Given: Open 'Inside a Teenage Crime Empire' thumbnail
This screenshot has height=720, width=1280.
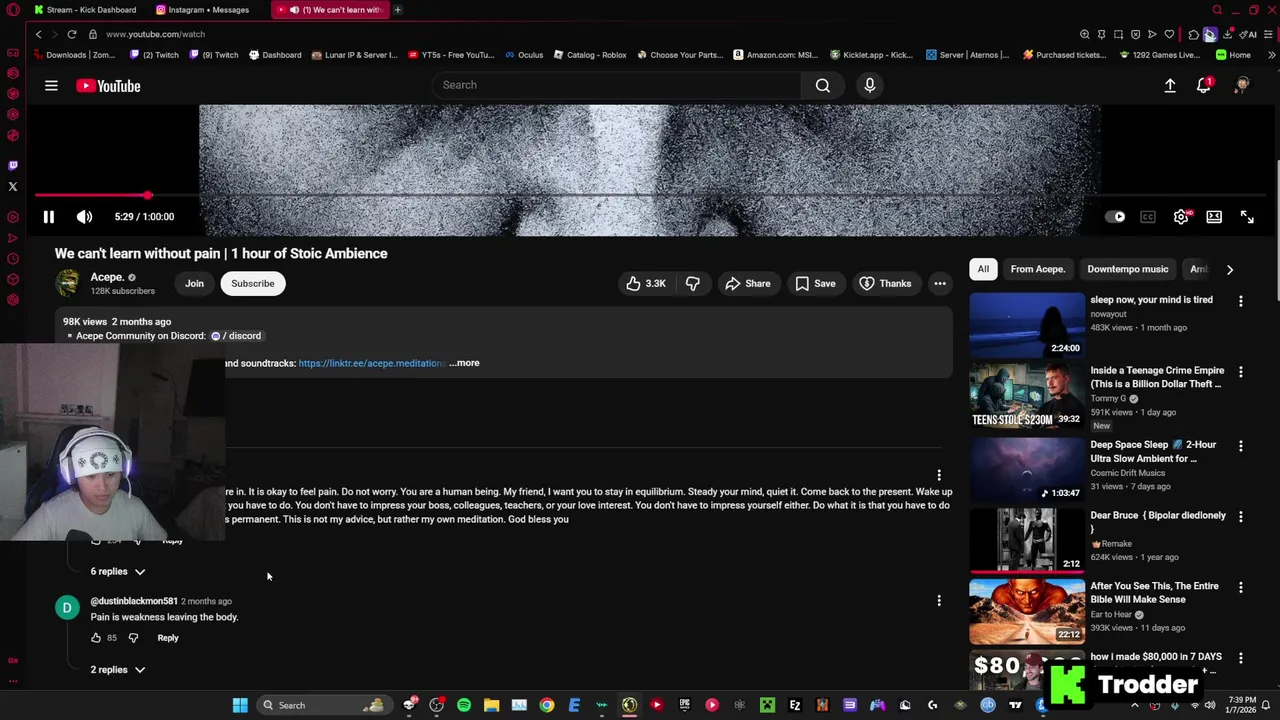Looking at the screenshot, I should (1026, 396).
